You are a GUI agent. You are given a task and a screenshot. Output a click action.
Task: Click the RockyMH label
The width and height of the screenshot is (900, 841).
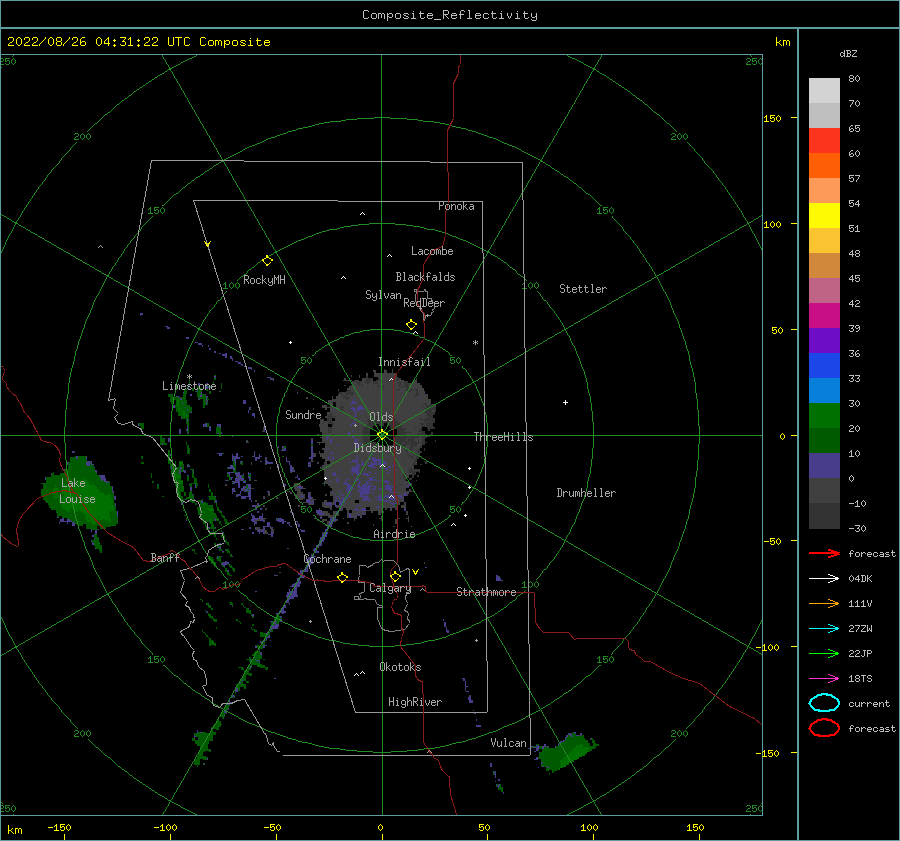264,280
